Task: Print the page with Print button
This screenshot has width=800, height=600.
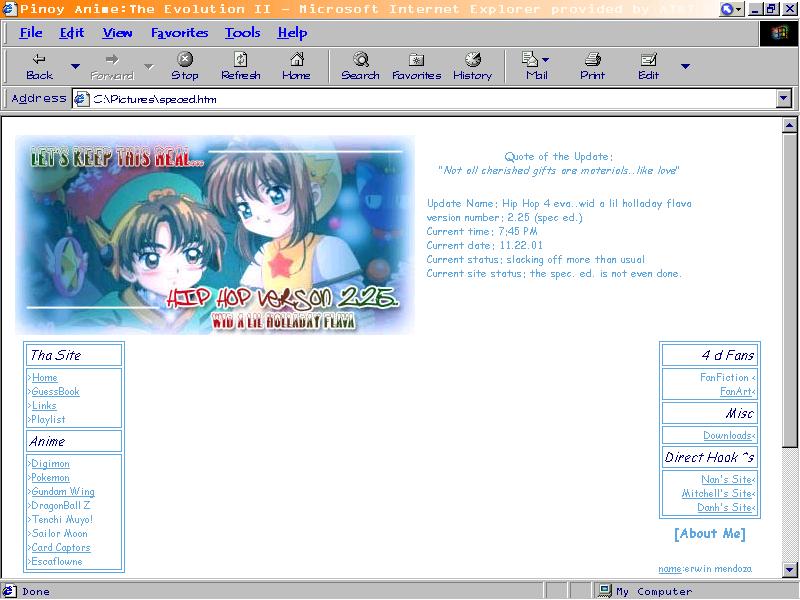Action: (x=592, y=66)
